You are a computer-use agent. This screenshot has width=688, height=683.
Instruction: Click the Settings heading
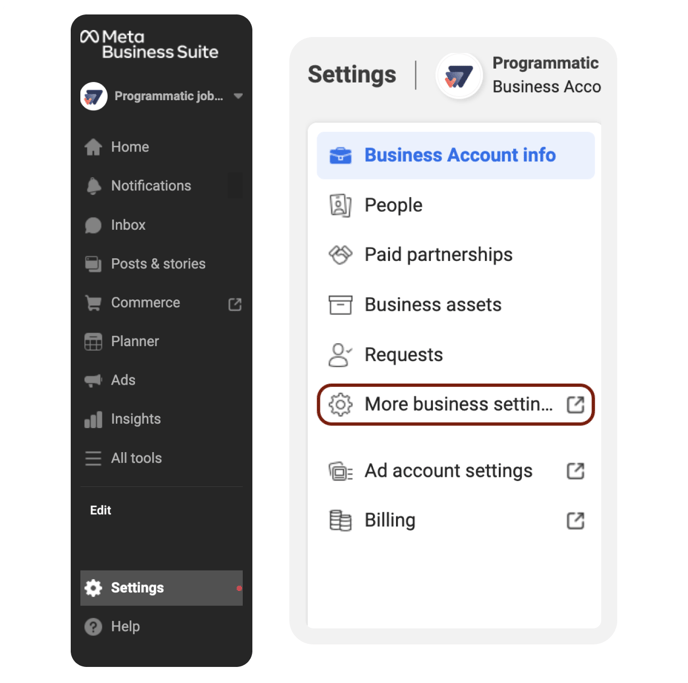(x=352, y=75)
